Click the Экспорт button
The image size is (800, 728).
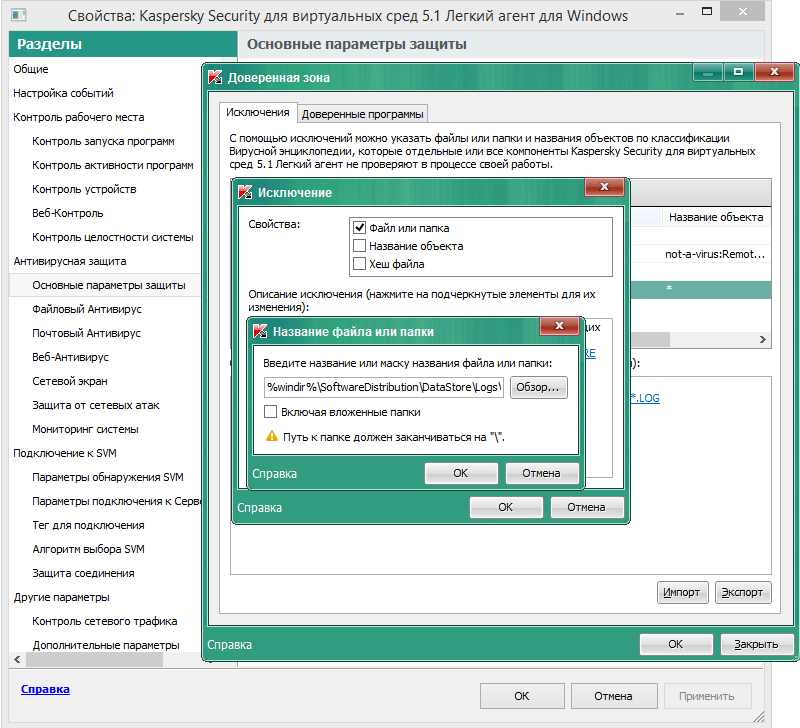tap(742, 592)
